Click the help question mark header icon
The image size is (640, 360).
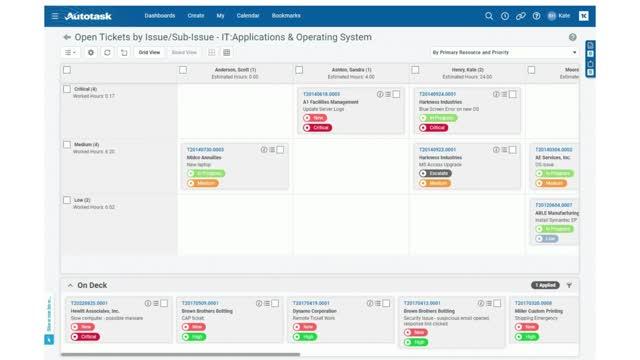(x=536, y=16)
